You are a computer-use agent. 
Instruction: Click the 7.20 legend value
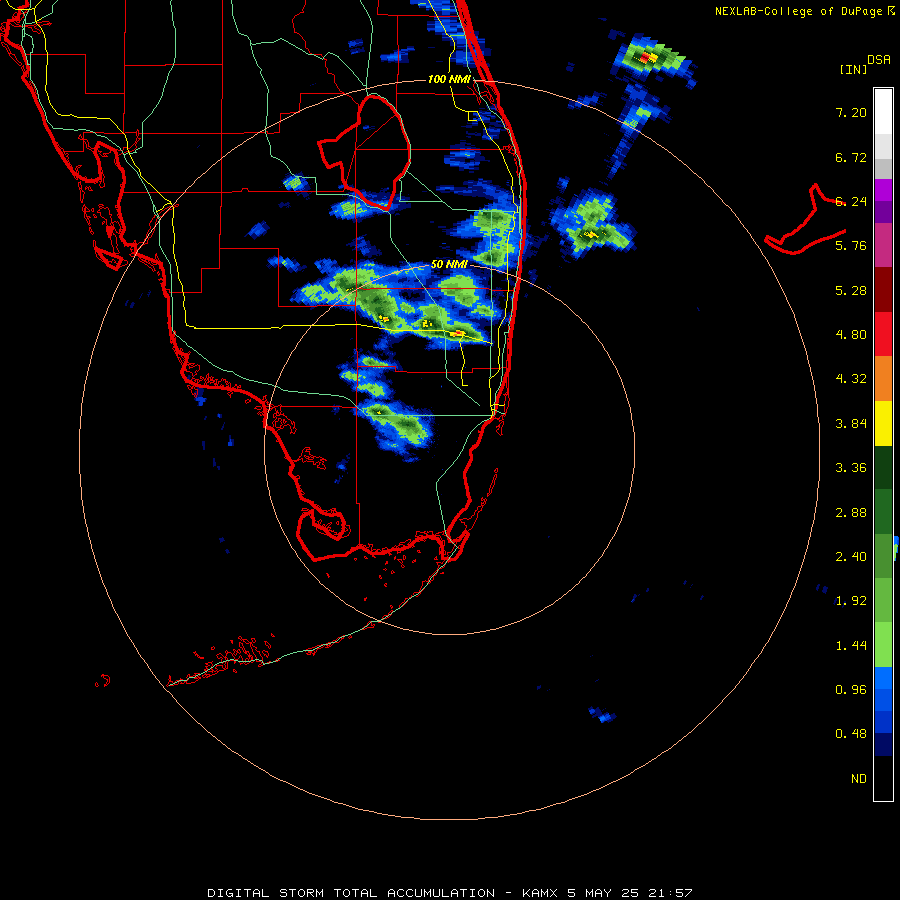851,112
